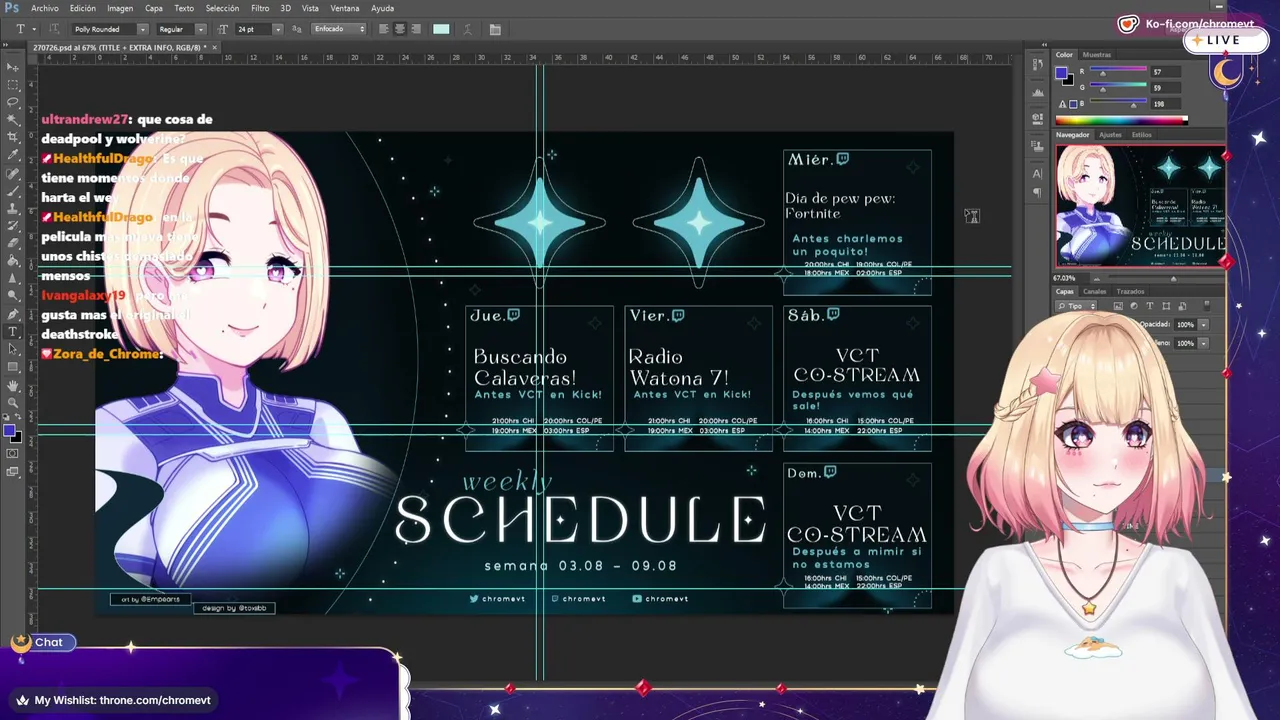Viewport: 1280px width, 720px height.
Task: Open the layer filter Tipo dropdown
Action: click(x=1077, y=306)
